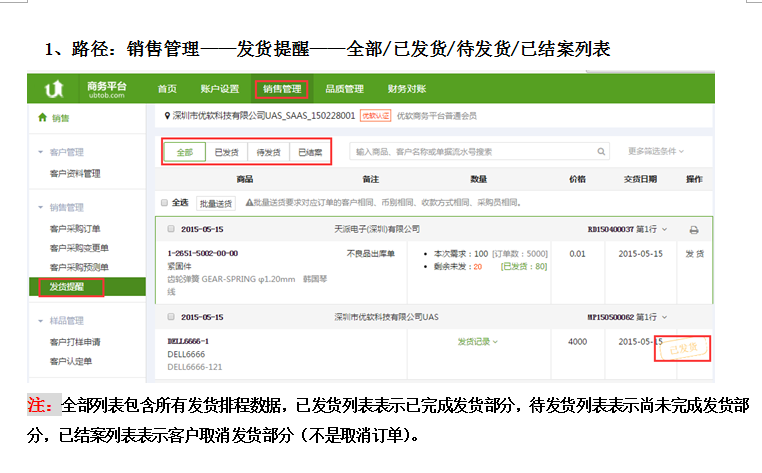Tick the checkbox for second 2015-05-15 order
Image resolution: width=762 pixels, height=473 pixels.
[x=171, y=316]
